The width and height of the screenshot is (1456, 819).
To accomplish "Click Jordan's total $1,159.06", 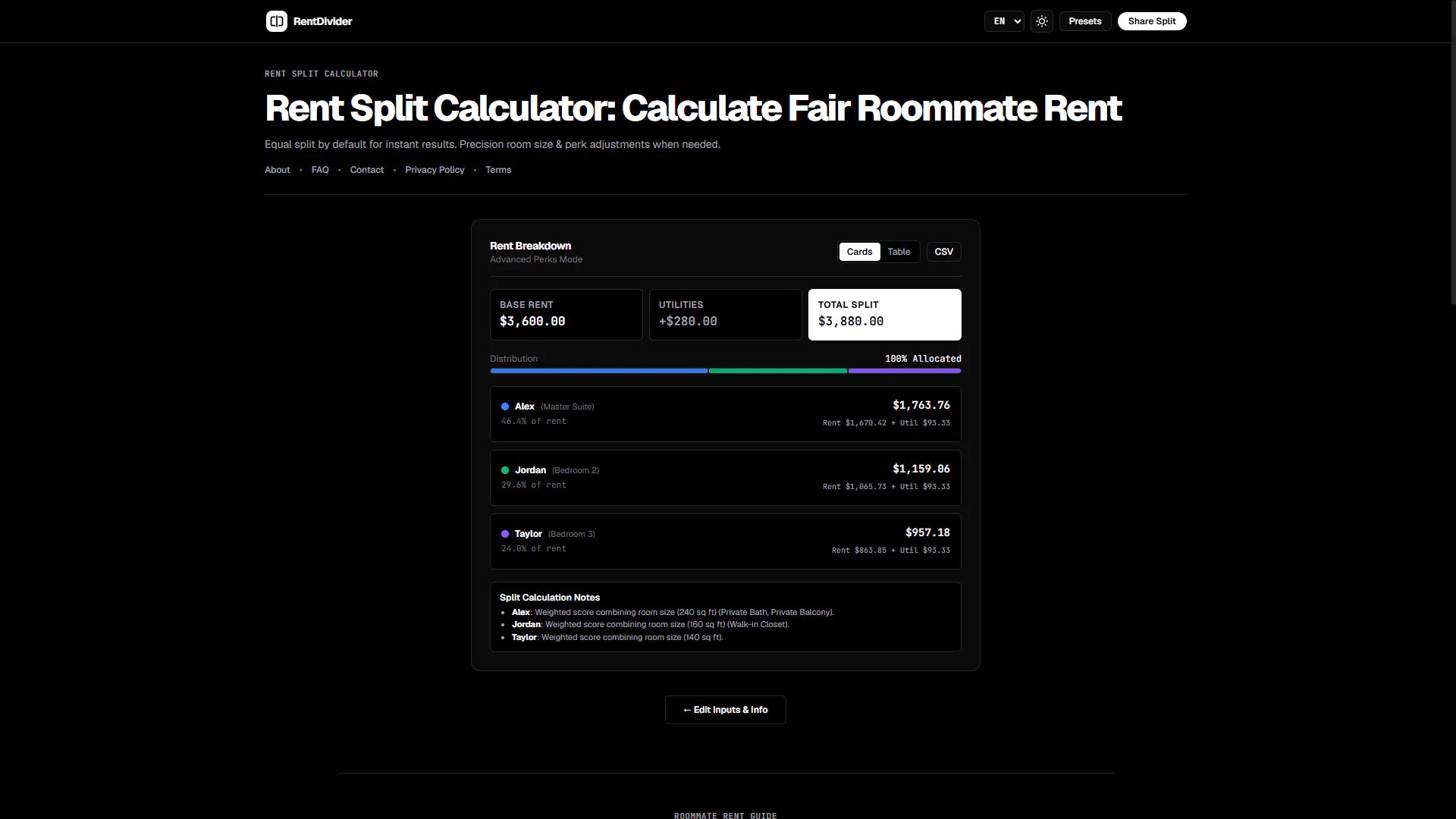I will pos(921,469).
